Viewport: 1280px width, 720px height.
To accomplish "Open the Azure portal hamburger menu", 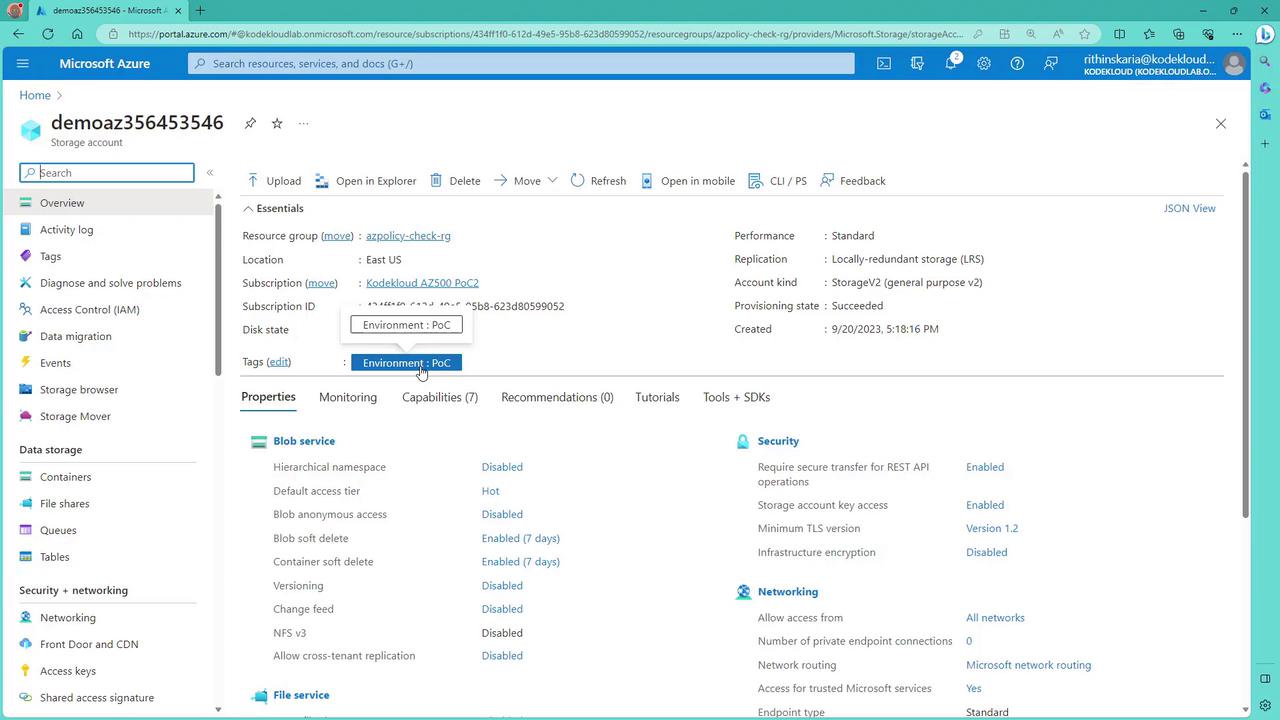I will click(x=23, y=63).
